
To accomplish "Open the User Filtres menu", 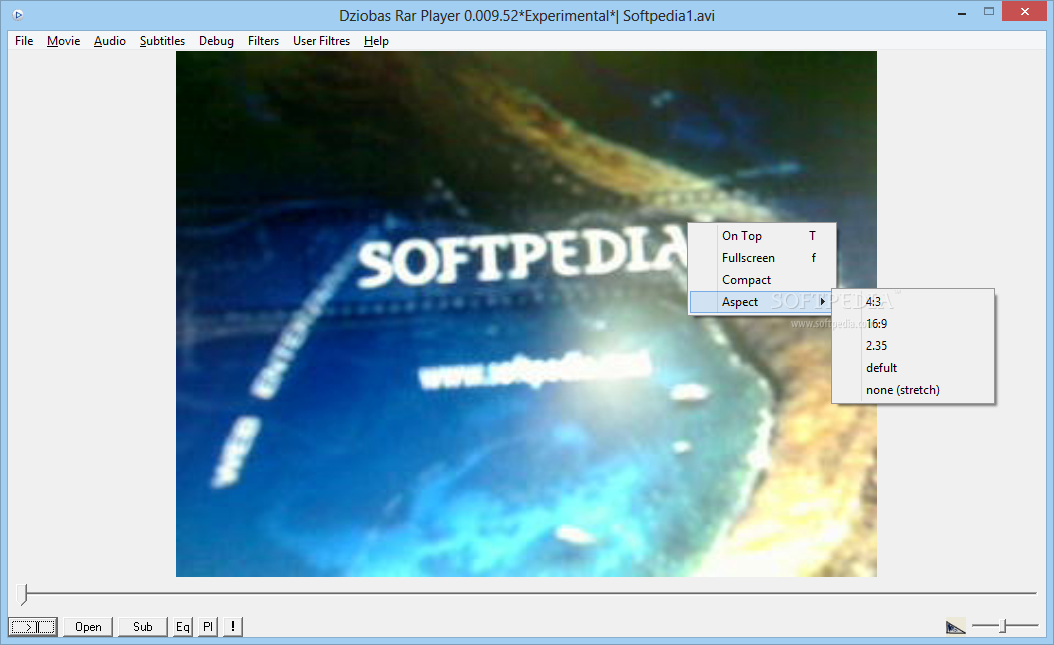I will (321, 41).
